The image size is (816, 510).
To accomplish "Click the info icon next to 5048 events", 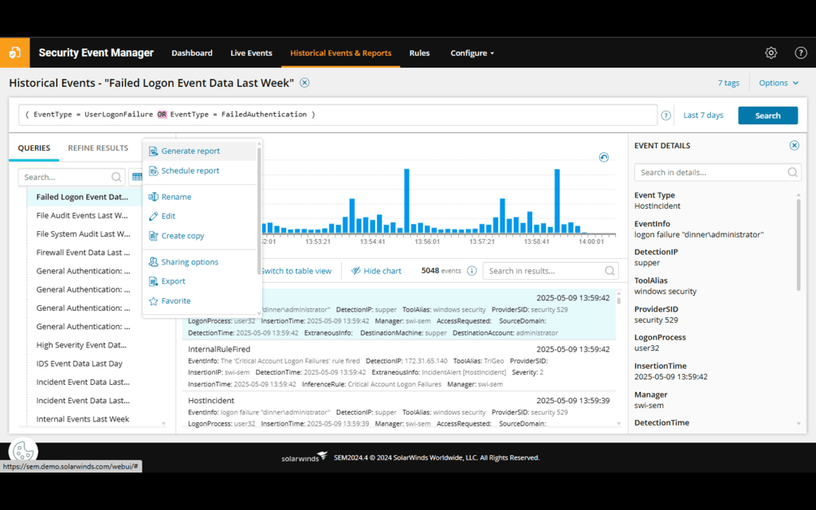I will [471, 271].
